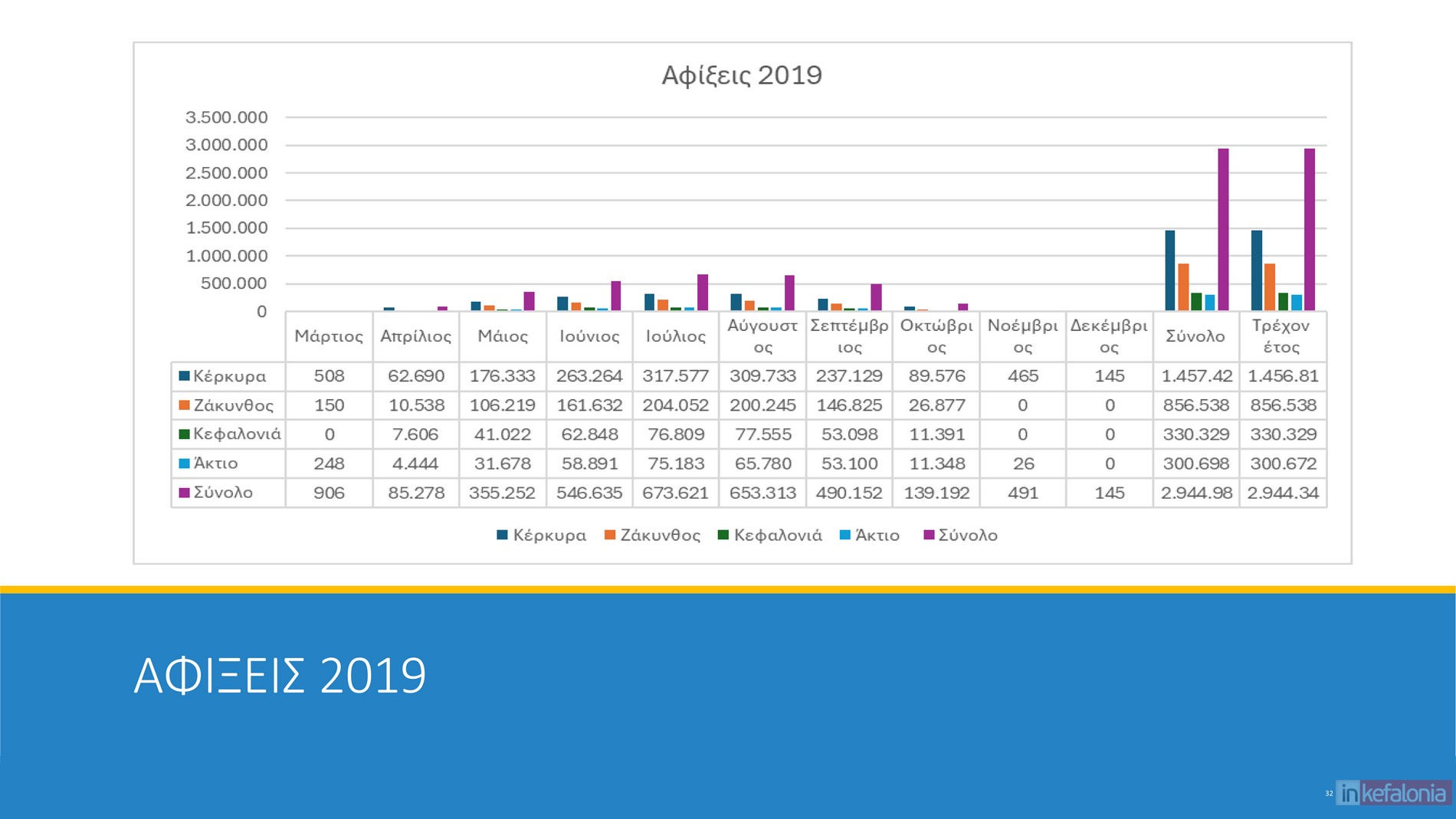
Task: Click the cell value 7.606
Action: [x=415, y=434]
